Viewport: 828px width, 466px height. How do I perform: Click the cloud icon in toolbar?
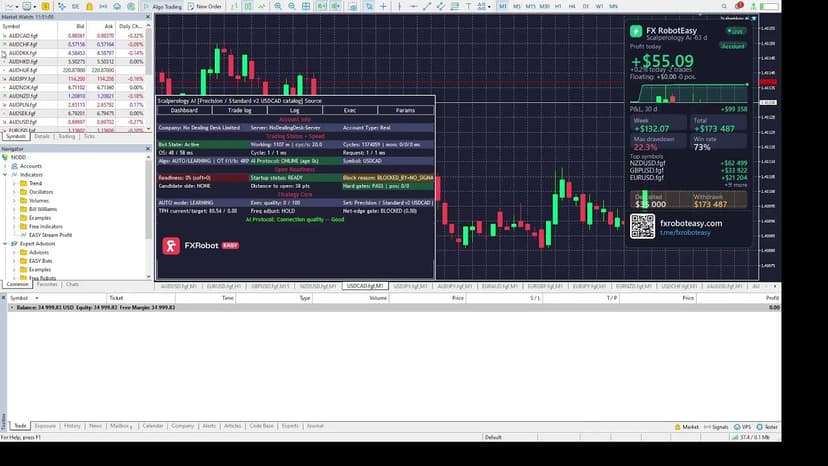pos(117,6)
